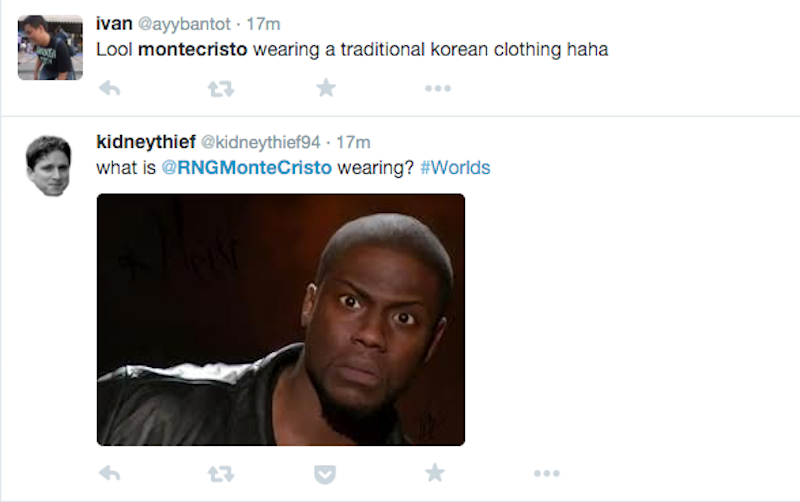Viewport: 800px width, 502px height.
Task: Favorite kidneythief's tweet with star
Action: pyautogui.click(x=435, y=473)
